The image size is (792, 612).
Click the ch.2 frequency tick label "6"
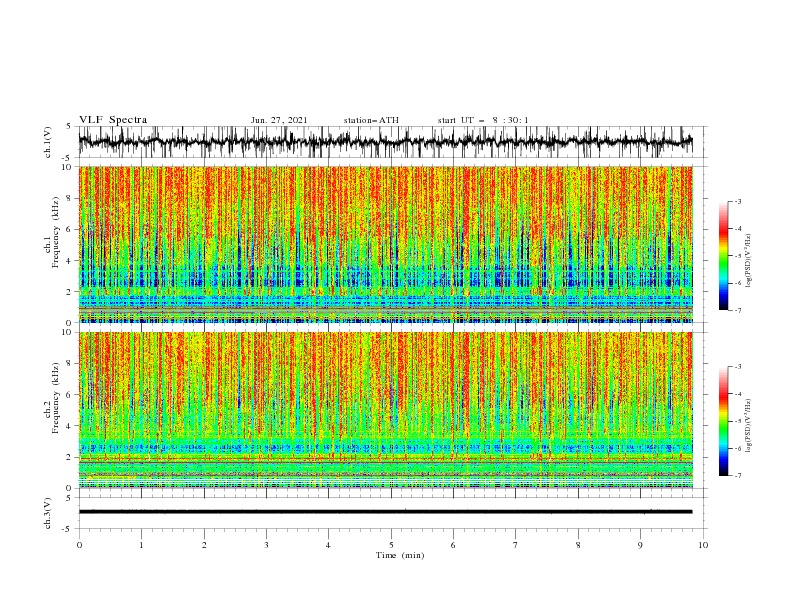point(69,395)
